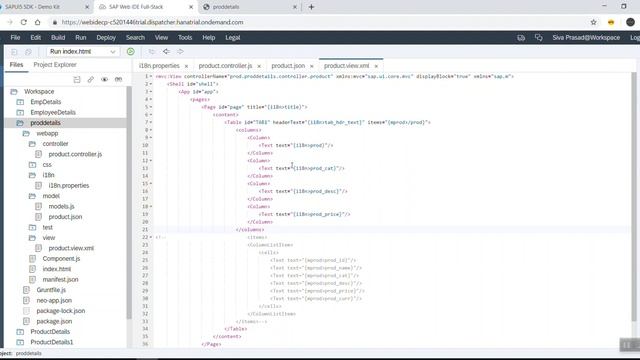
Task: Reload the browser page
Action: point(24,22)
